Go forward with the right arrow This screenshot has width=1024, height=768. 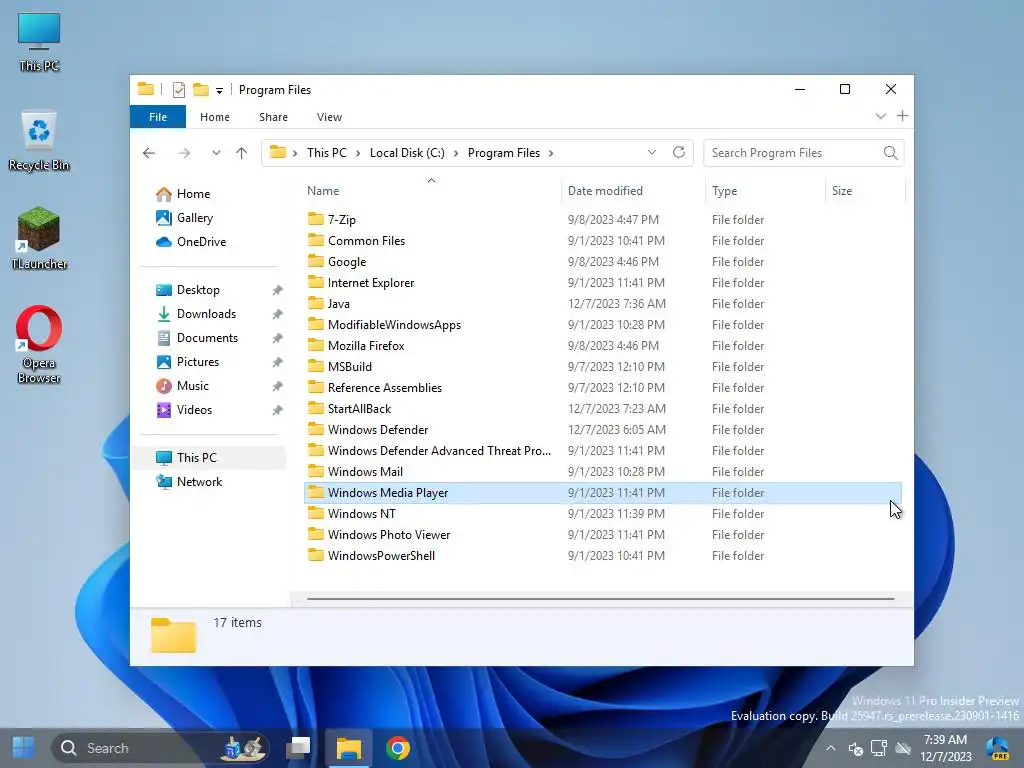184,153
